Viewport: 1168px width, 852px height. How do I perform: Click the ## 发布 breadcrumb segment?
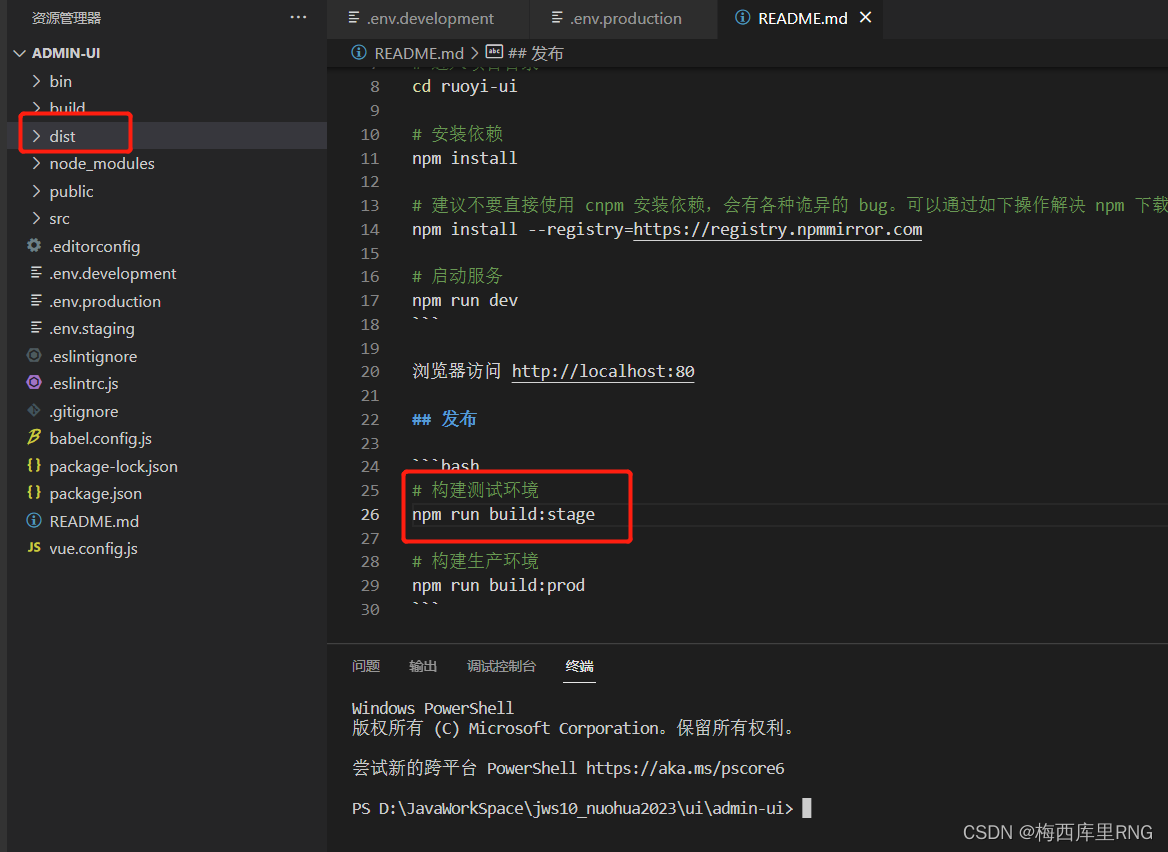pos(536,54)
